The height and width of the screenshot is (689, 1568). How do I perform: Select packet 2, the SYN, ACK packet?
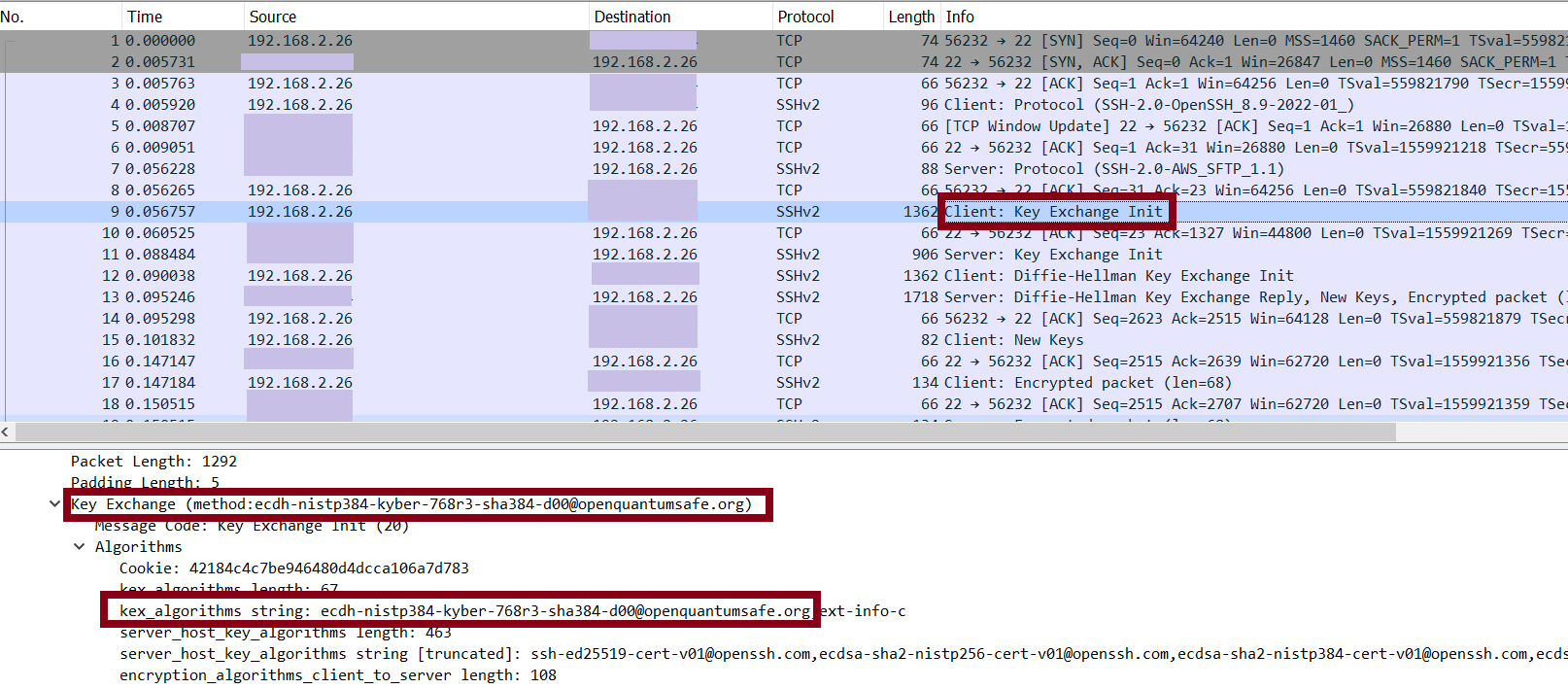tap(784, 62)
